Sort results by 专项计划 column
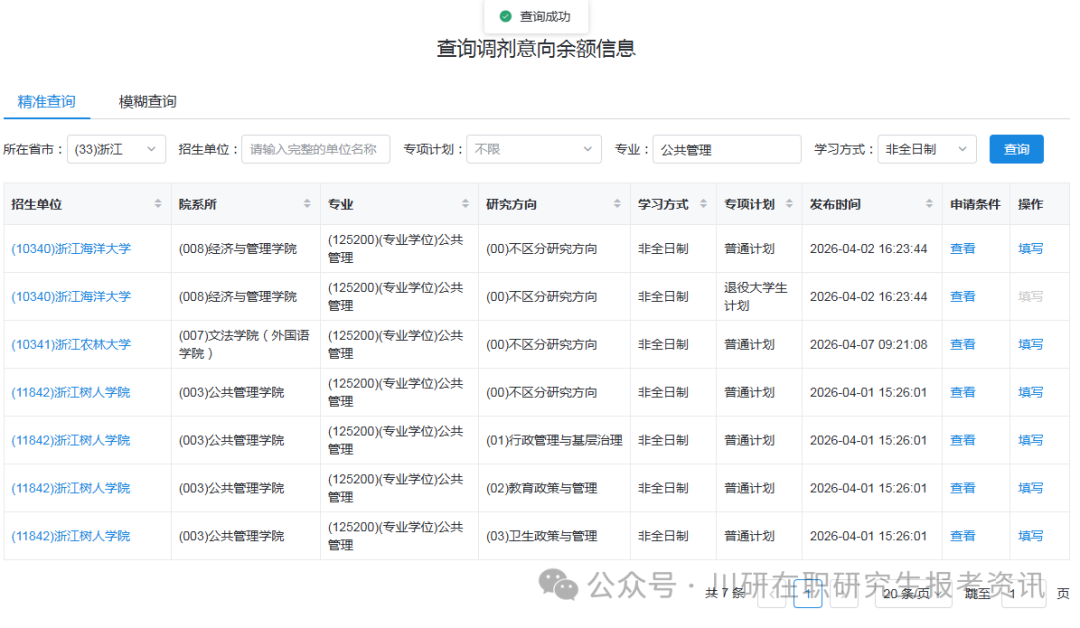 (x=790, y=203)
